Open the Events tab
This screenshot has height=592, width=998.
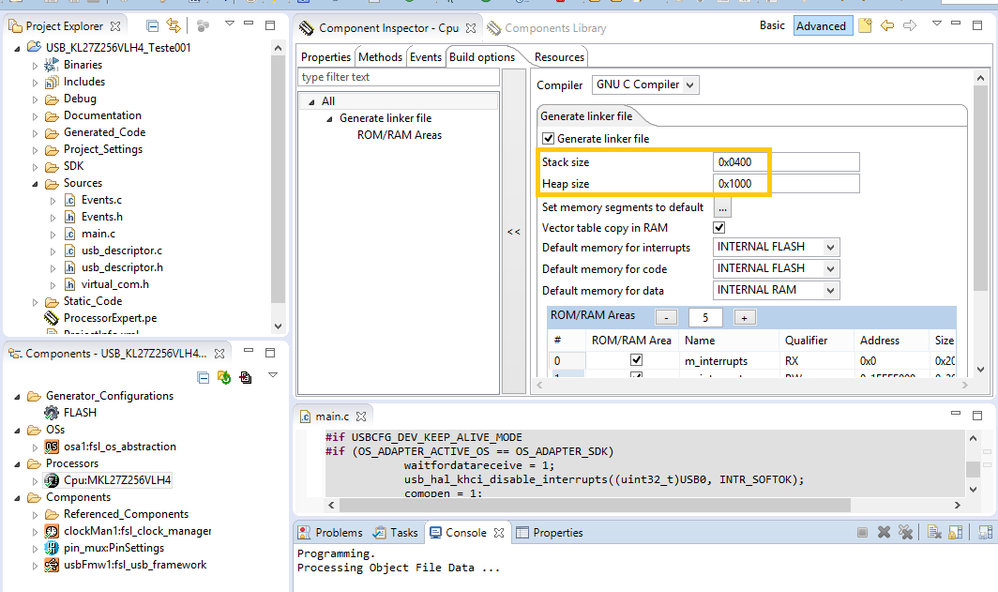(425, 57)
